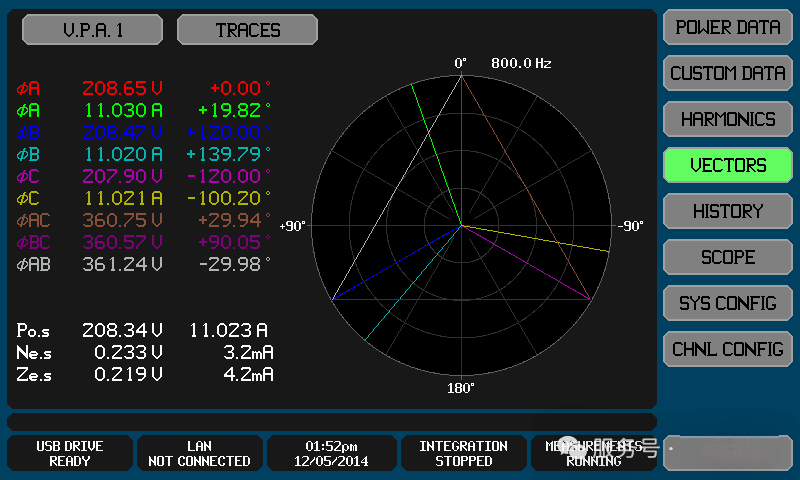Image resolution: width=800 pixels, height=480 pixels.
Task: Tap the LAN NOT CONNECTED status box
Action: pos(199,453)
